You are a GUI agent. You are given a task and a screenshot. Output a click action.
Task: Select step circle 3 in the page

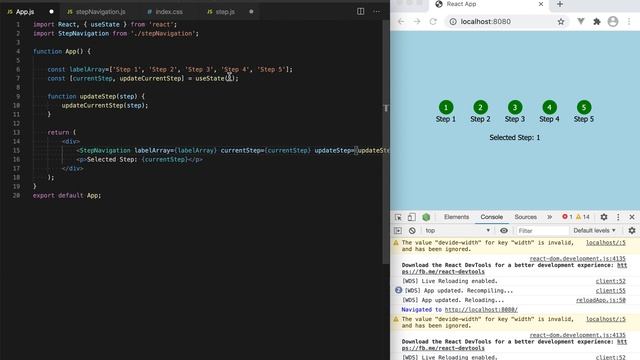pyautogui.click(x=515, y=107)
